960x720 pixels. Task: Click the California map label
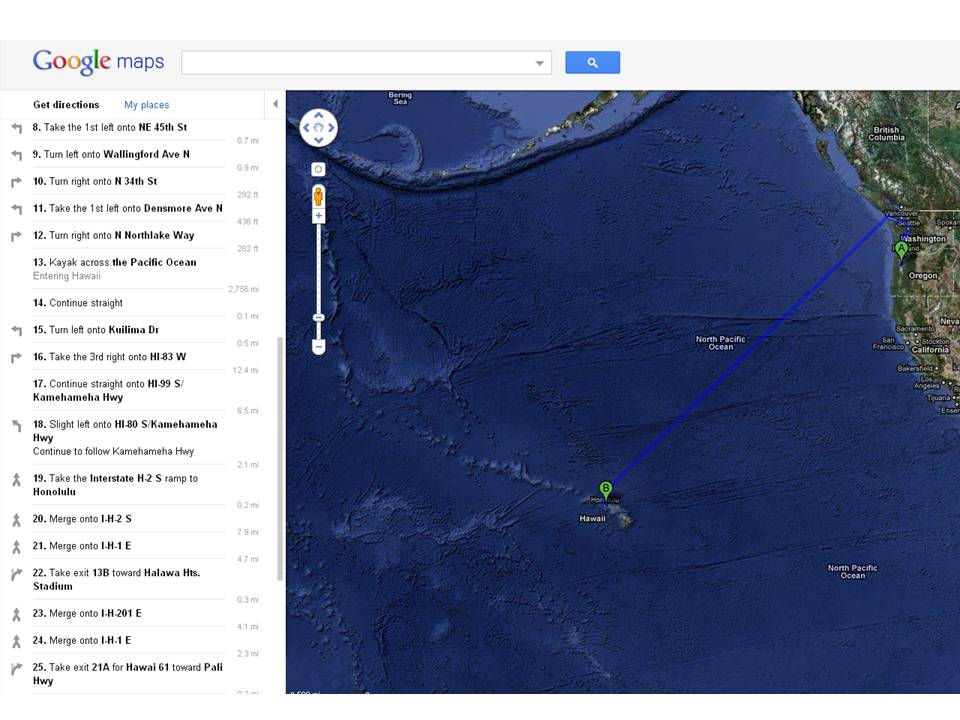coord(930,350)
